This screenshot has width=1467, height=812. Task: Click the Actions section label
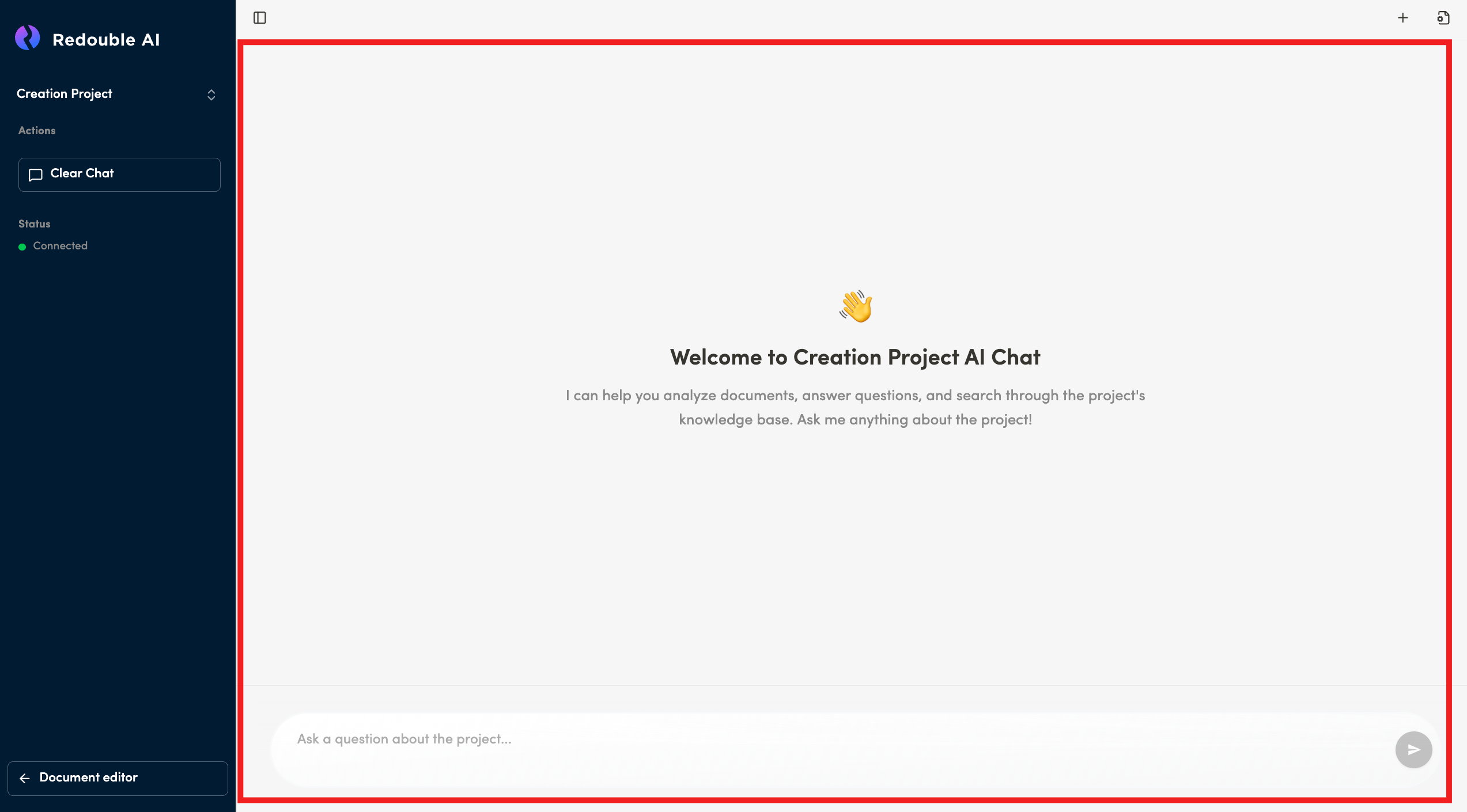tap(37, 131)
